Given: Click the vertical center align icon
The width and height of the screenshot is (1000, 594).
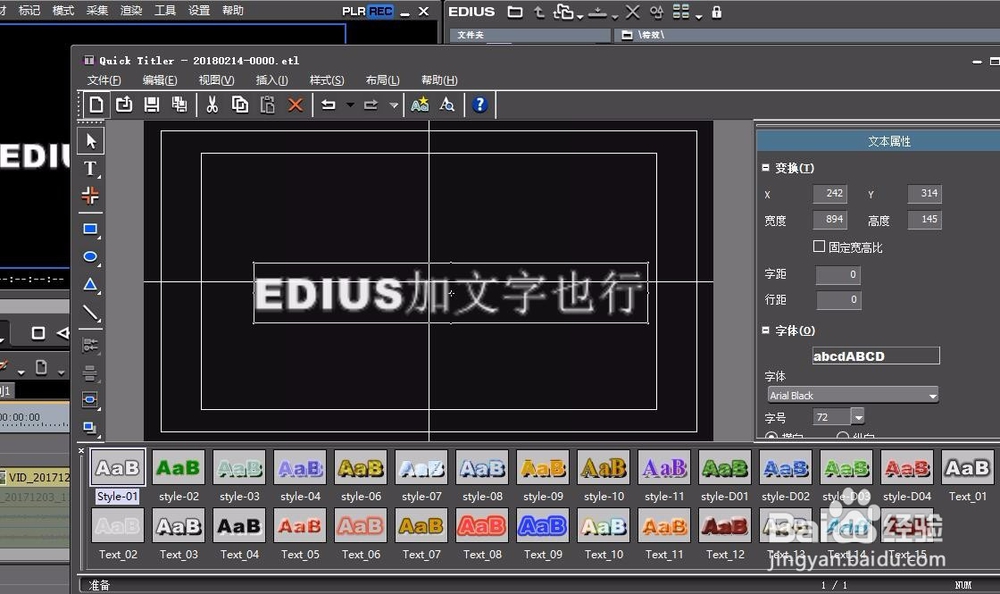Looking at the screenshot, I should pyautogui.click(x=91, y=373).
